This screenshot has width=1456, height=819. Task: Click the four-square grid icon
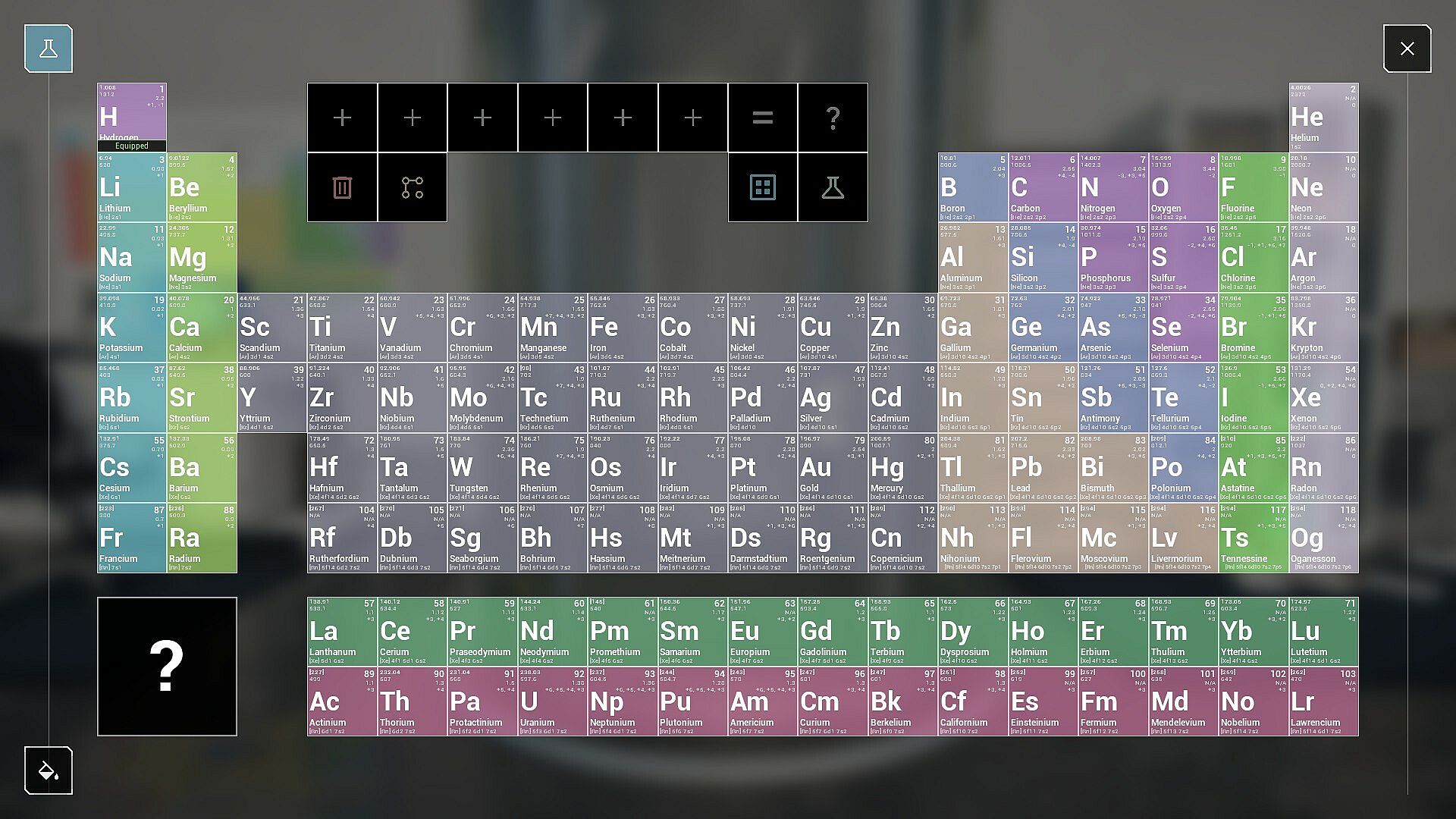tap(762, 187)
